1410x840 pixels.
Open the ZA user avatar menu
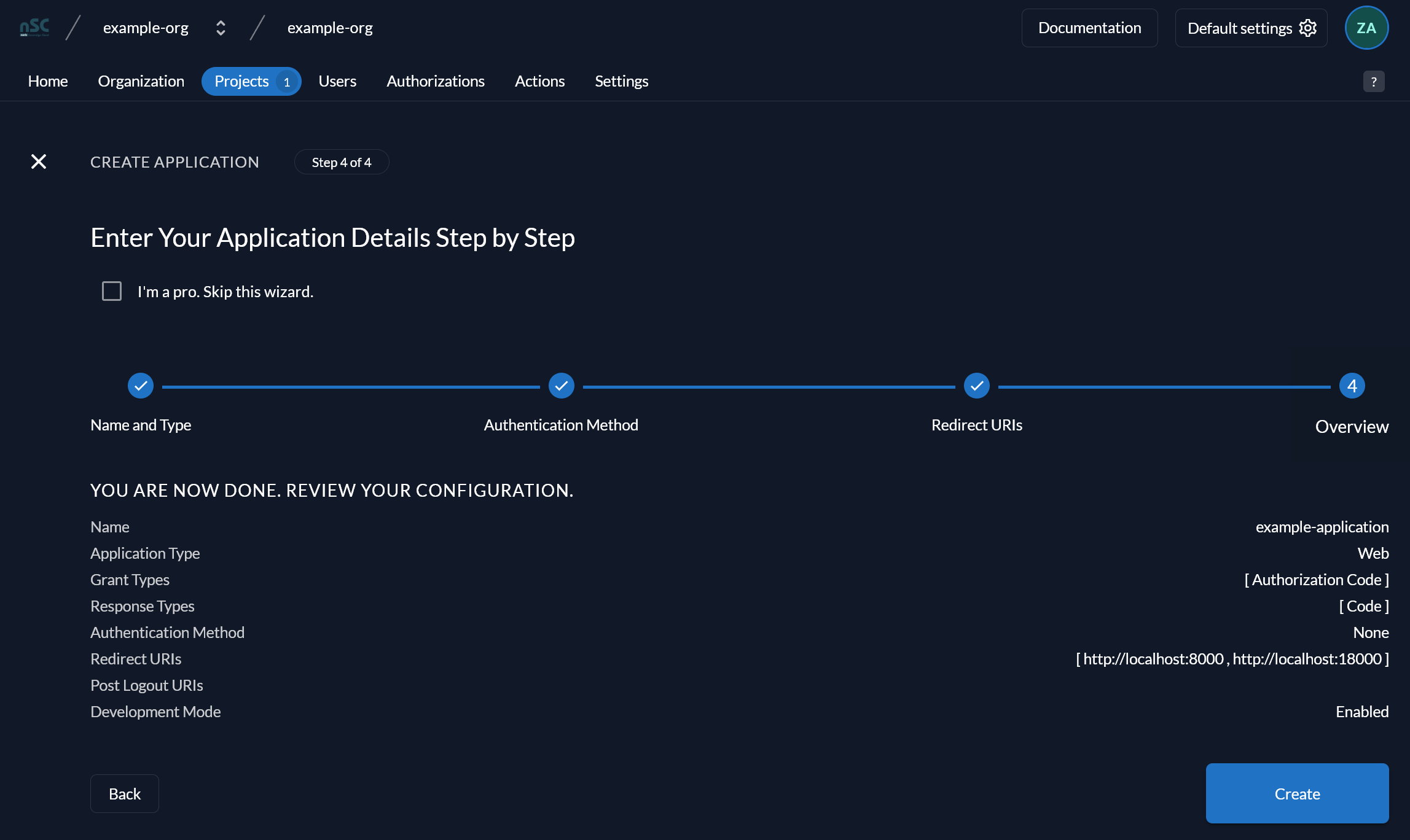pos(1366,28)
